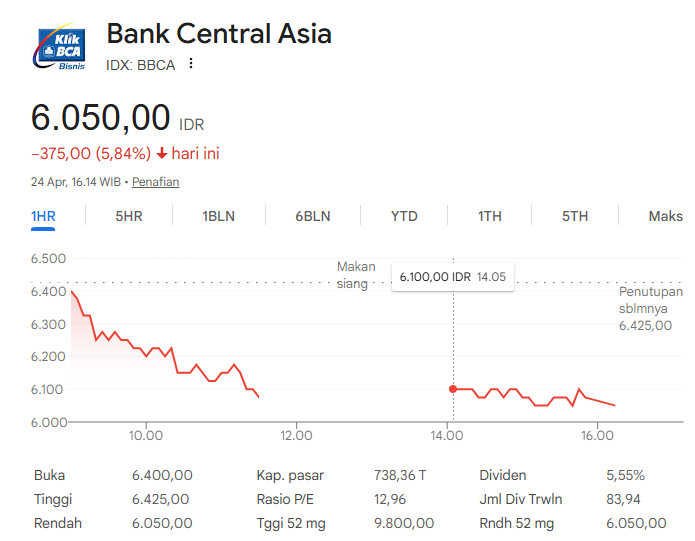Show the 6BLN chart range
This screenshot has width=695, height=541.
(x=312, y=216)
